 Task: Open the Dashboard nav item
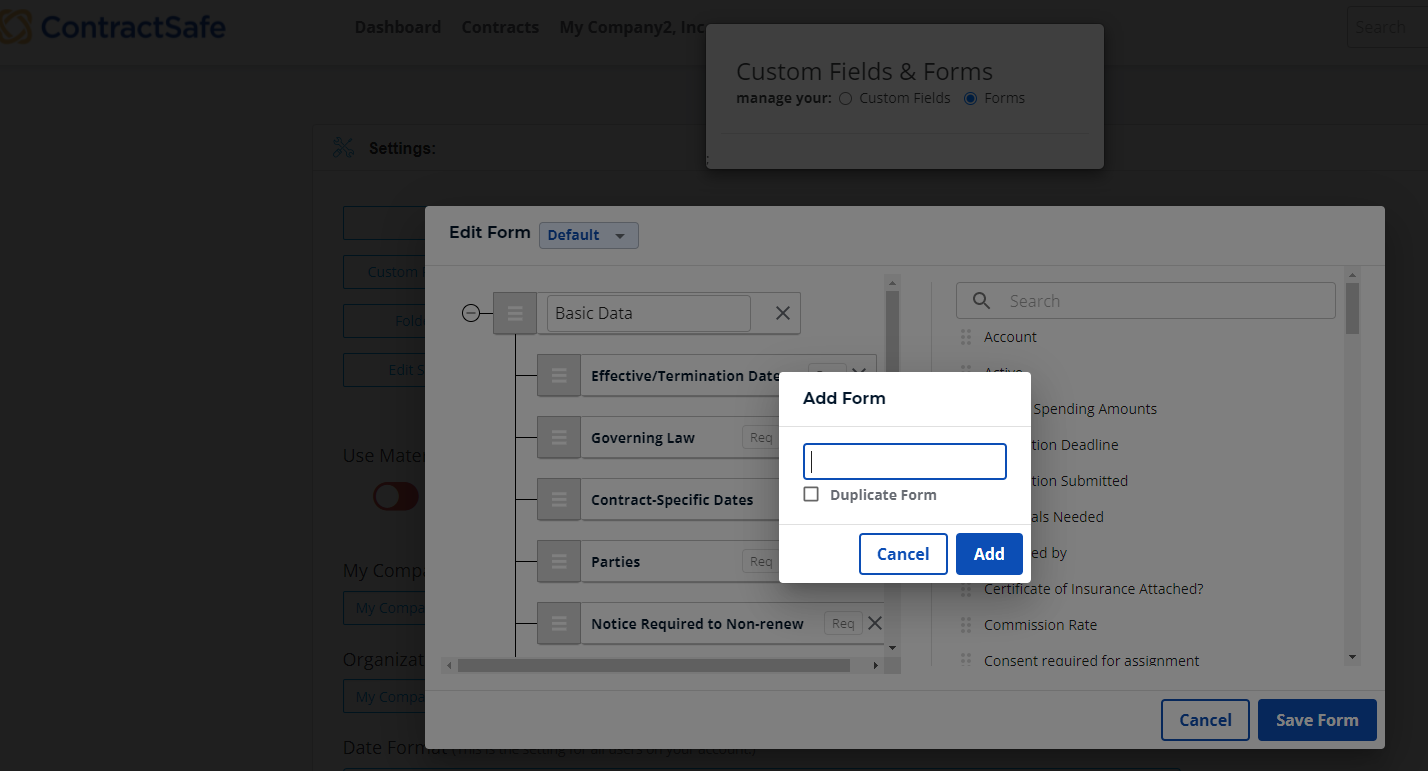(398, 27)
